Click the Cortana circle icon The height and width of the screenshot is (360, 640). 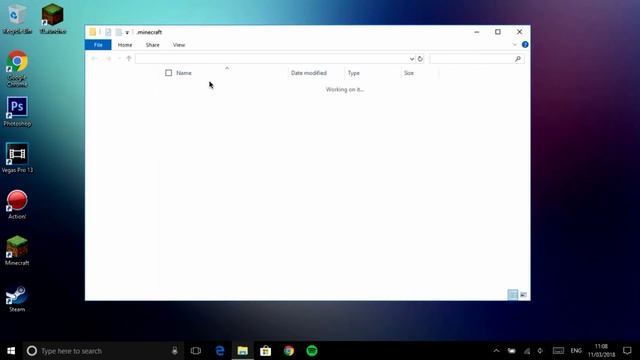coord(31,351)
